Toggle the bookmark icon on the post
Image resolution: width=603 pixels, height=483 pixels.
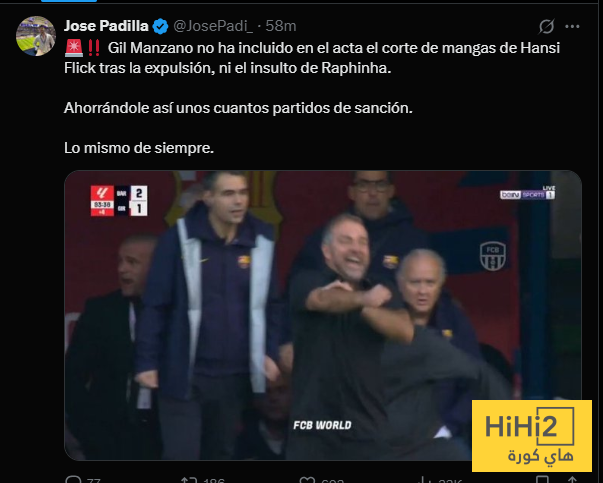point(543,480)
